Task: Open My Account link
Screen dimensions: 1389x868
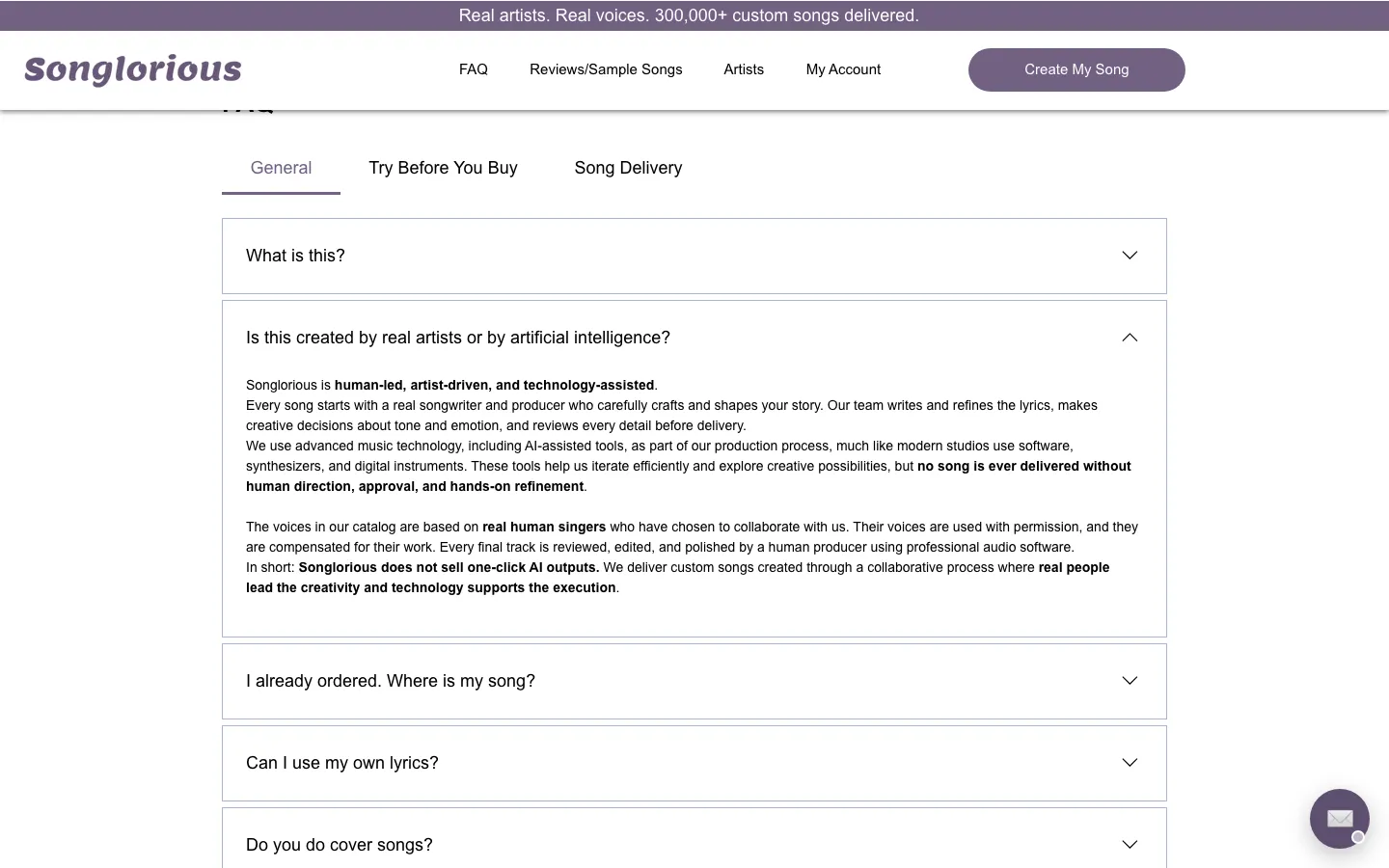Action: coord(843,69)
